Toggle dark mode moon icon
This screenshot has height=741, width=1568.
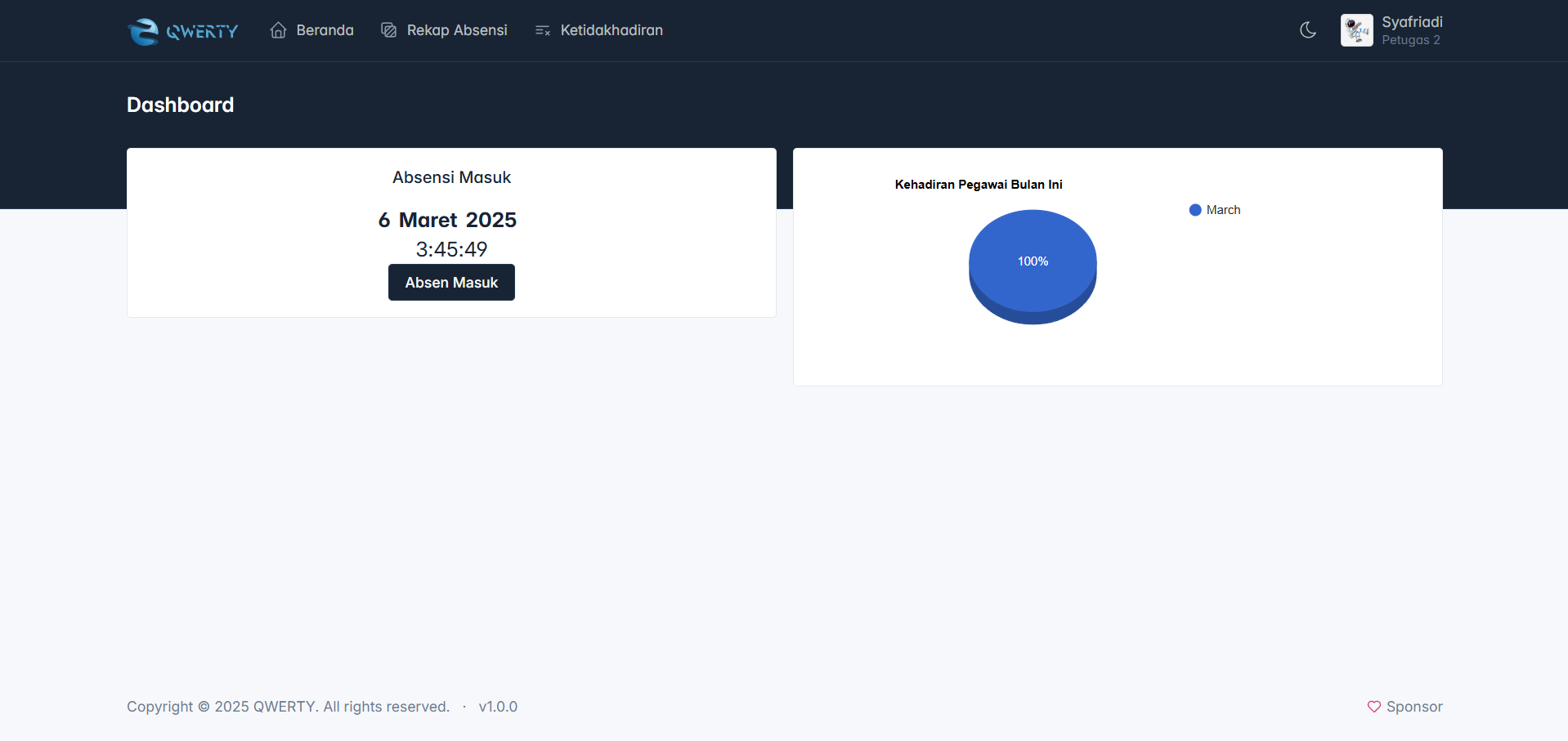[x=1308, y=30]
